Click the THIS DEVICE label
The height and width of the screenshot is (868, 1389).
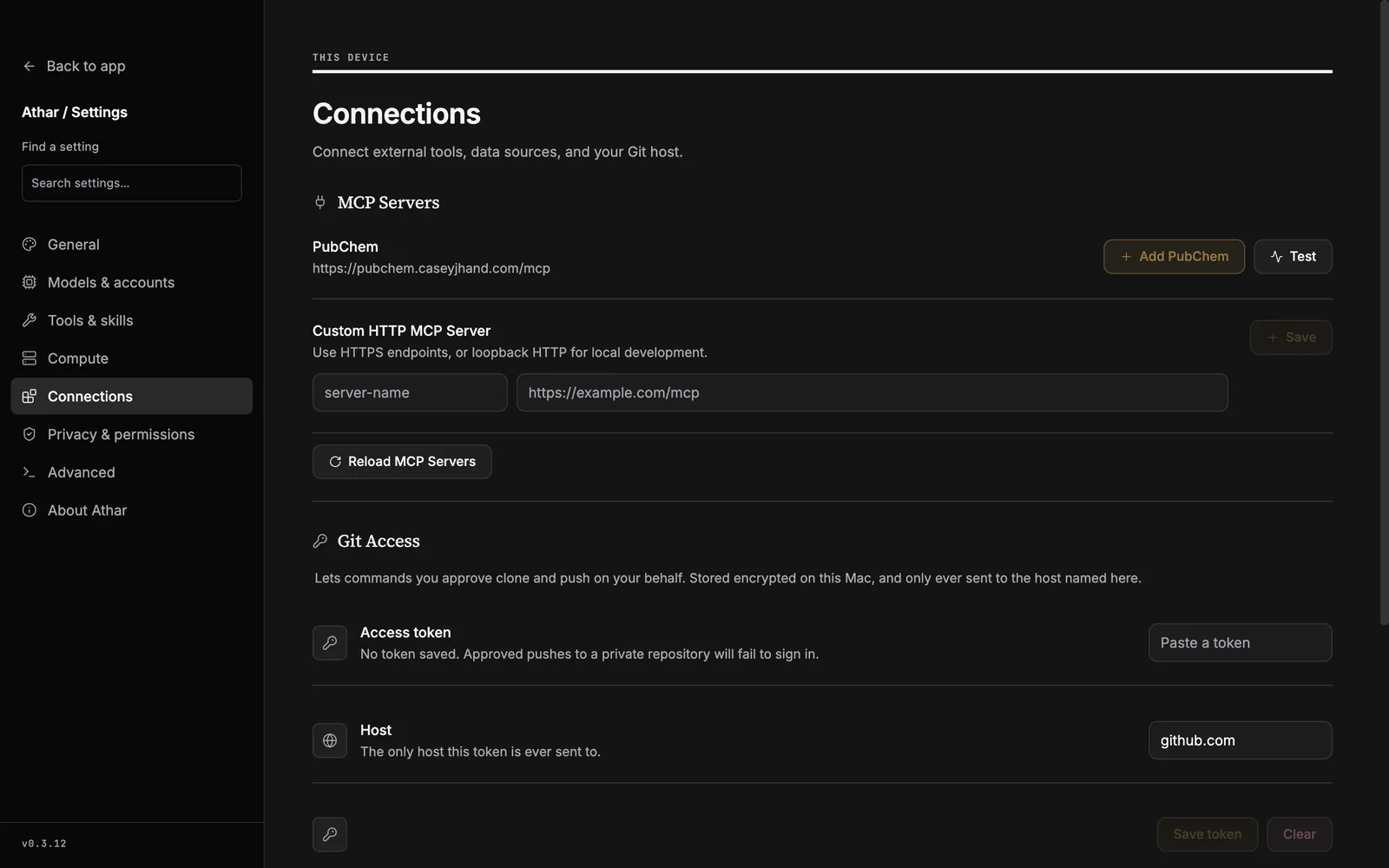351,57
